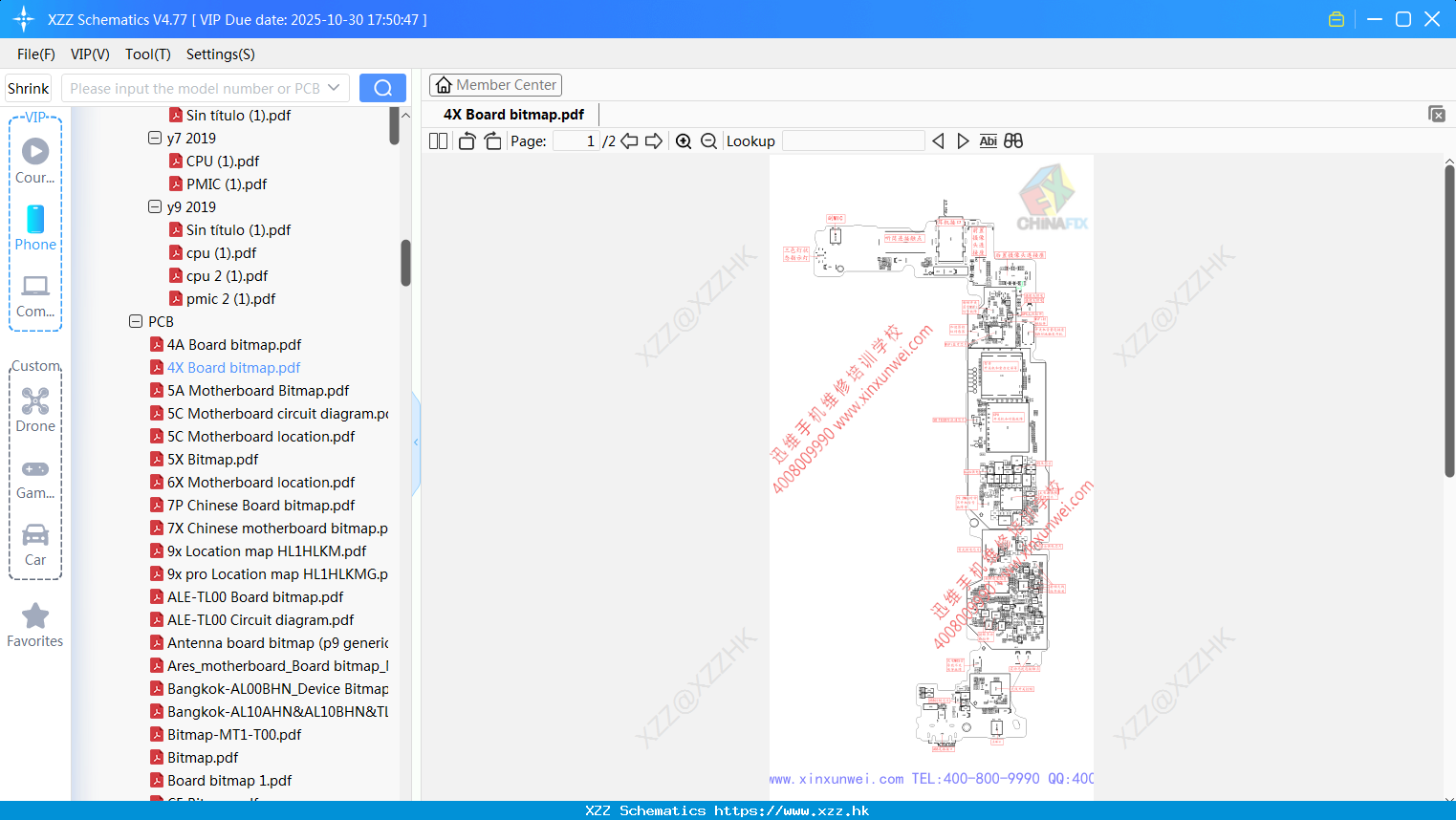Rotate page clockwise

[x=492, y=141]
